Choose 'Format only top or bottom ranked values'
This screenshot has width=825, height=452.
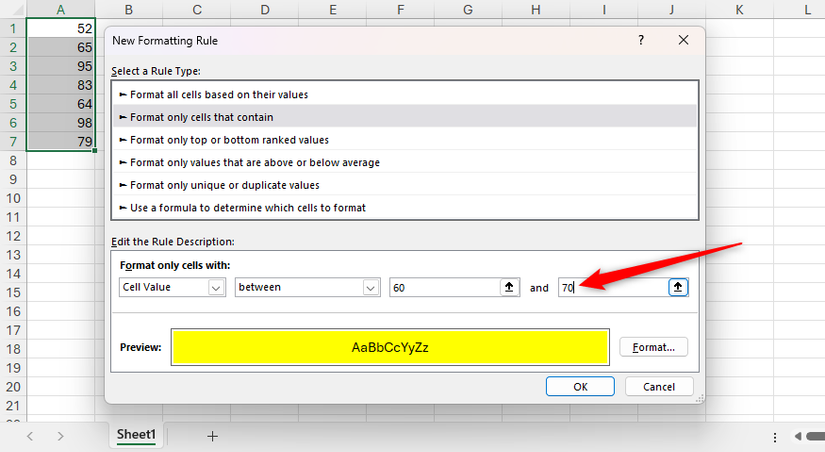click(229, 140)
